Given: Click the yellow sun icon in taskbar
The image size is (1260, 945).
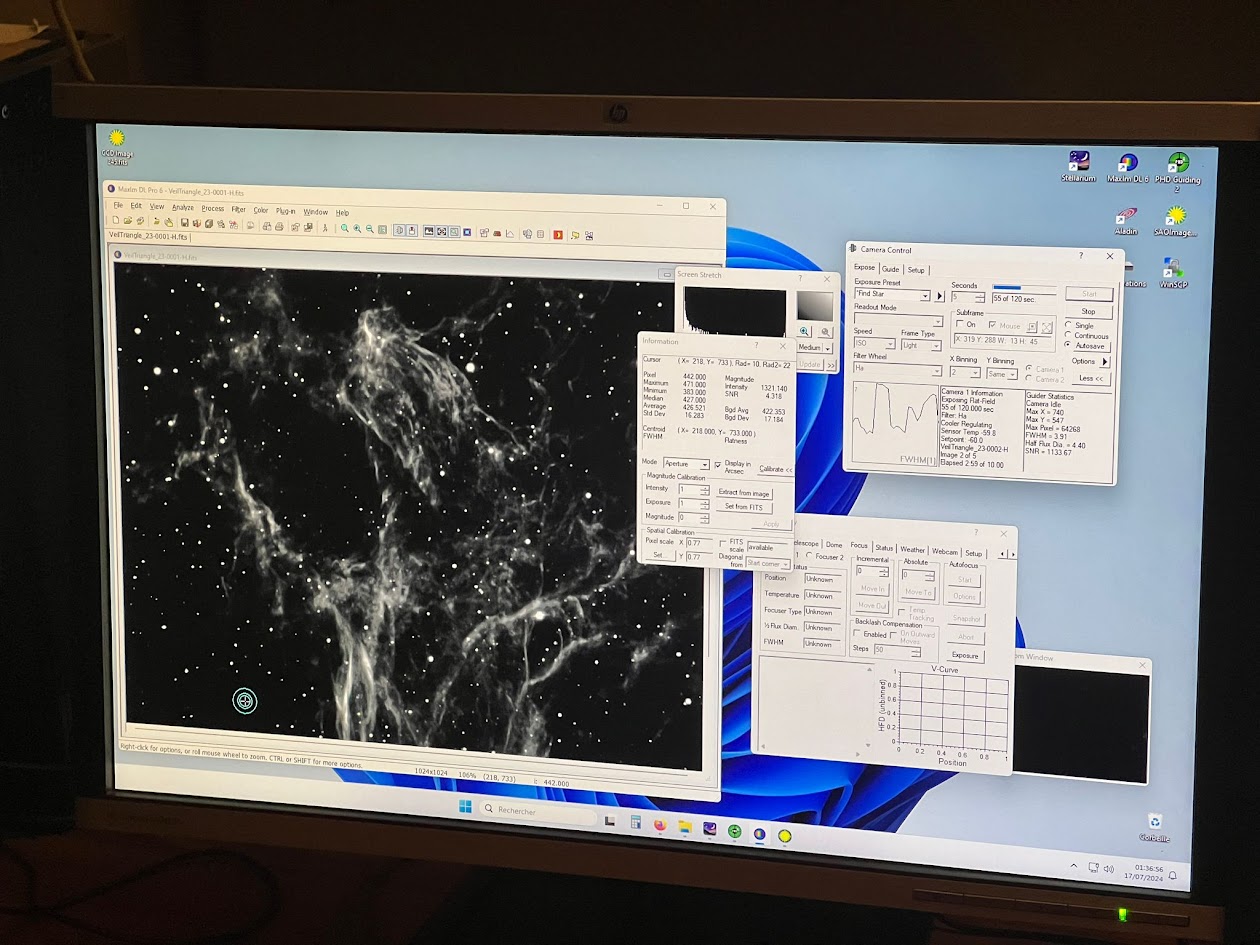Looking at the screenshot, I should [785, 836].
